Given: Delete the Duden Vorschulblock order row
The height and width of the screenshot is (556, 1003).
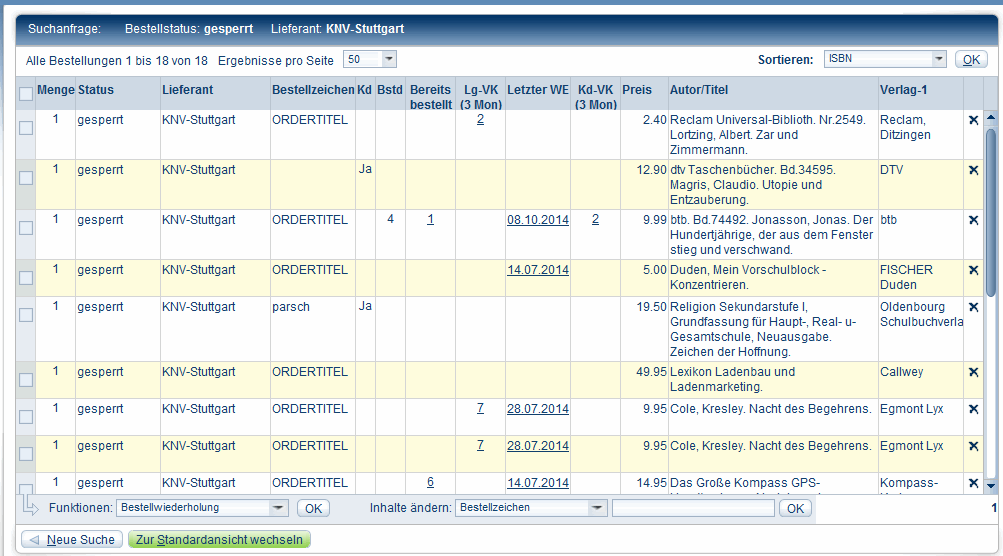Looking at the screenshot, I should (973, 270).
